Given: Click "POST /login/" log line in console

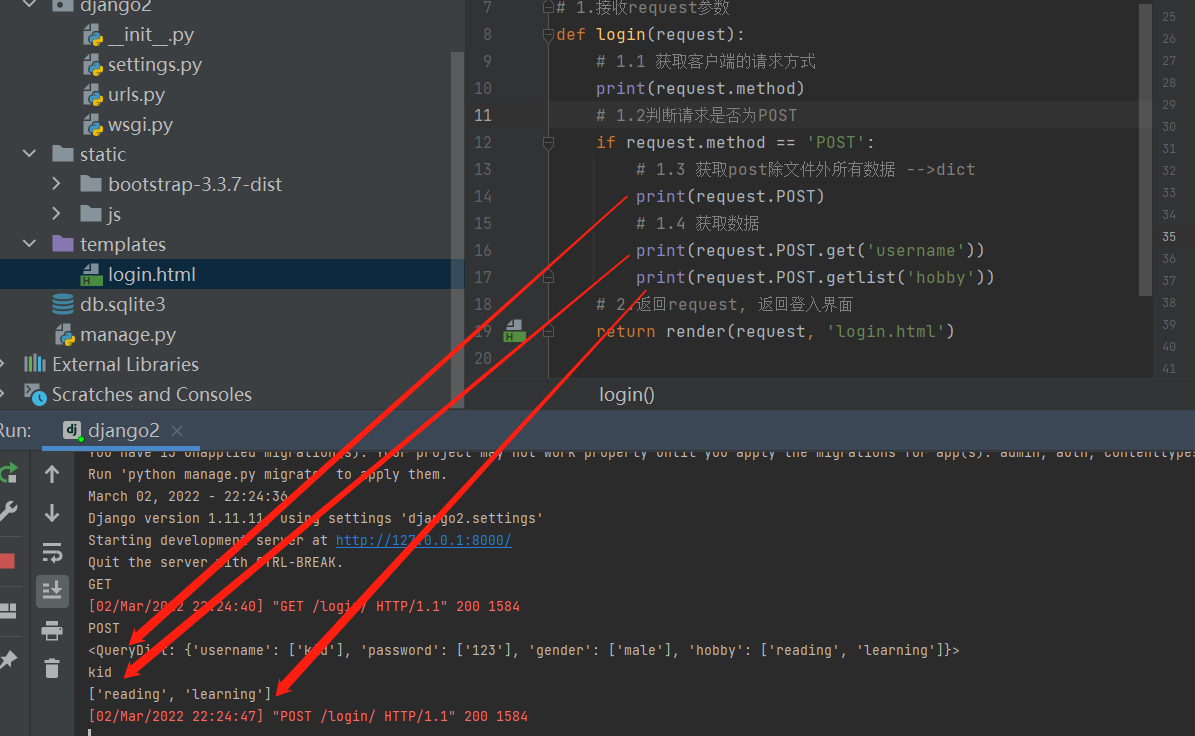Looking at the screenshot, I should [x=307, y=716].
